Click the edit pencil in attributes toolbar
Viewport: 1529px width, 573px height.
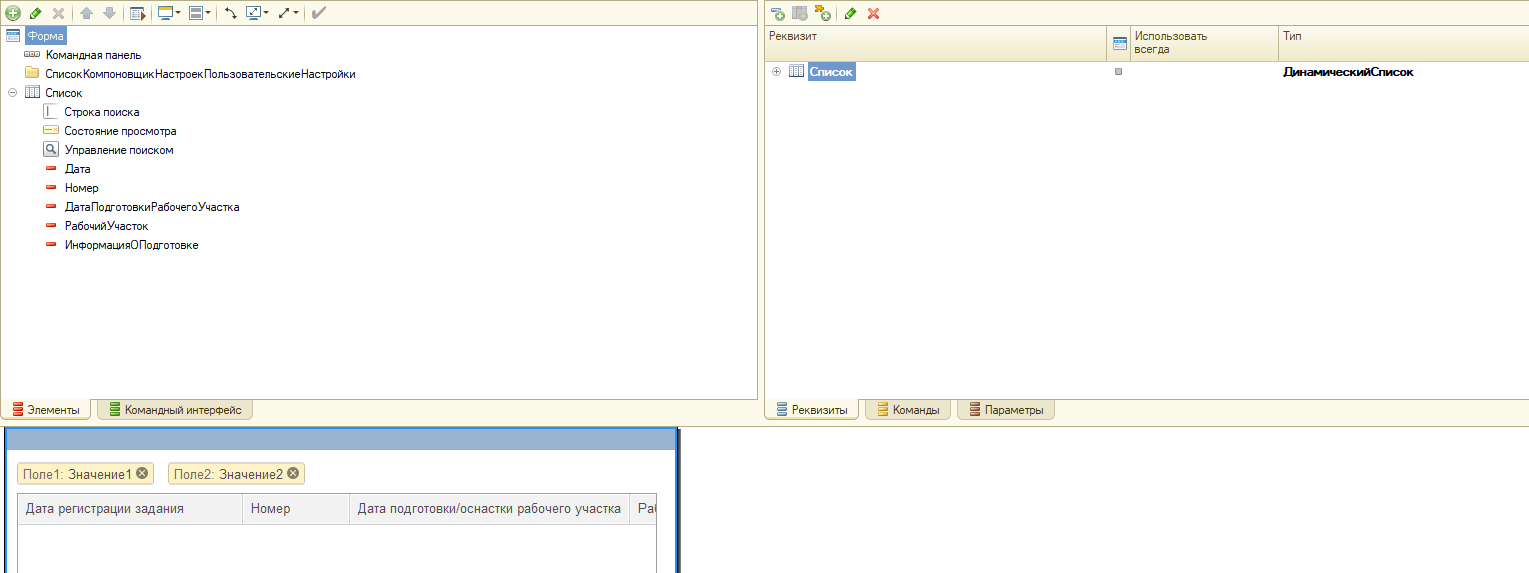(850, 13)
